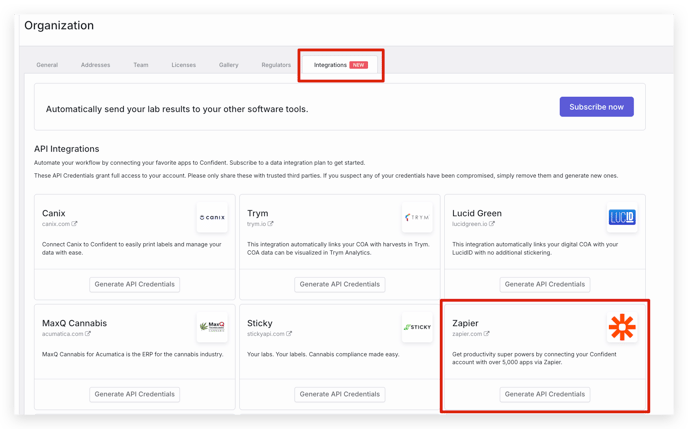Click the Zapier card title

(465, 323)
